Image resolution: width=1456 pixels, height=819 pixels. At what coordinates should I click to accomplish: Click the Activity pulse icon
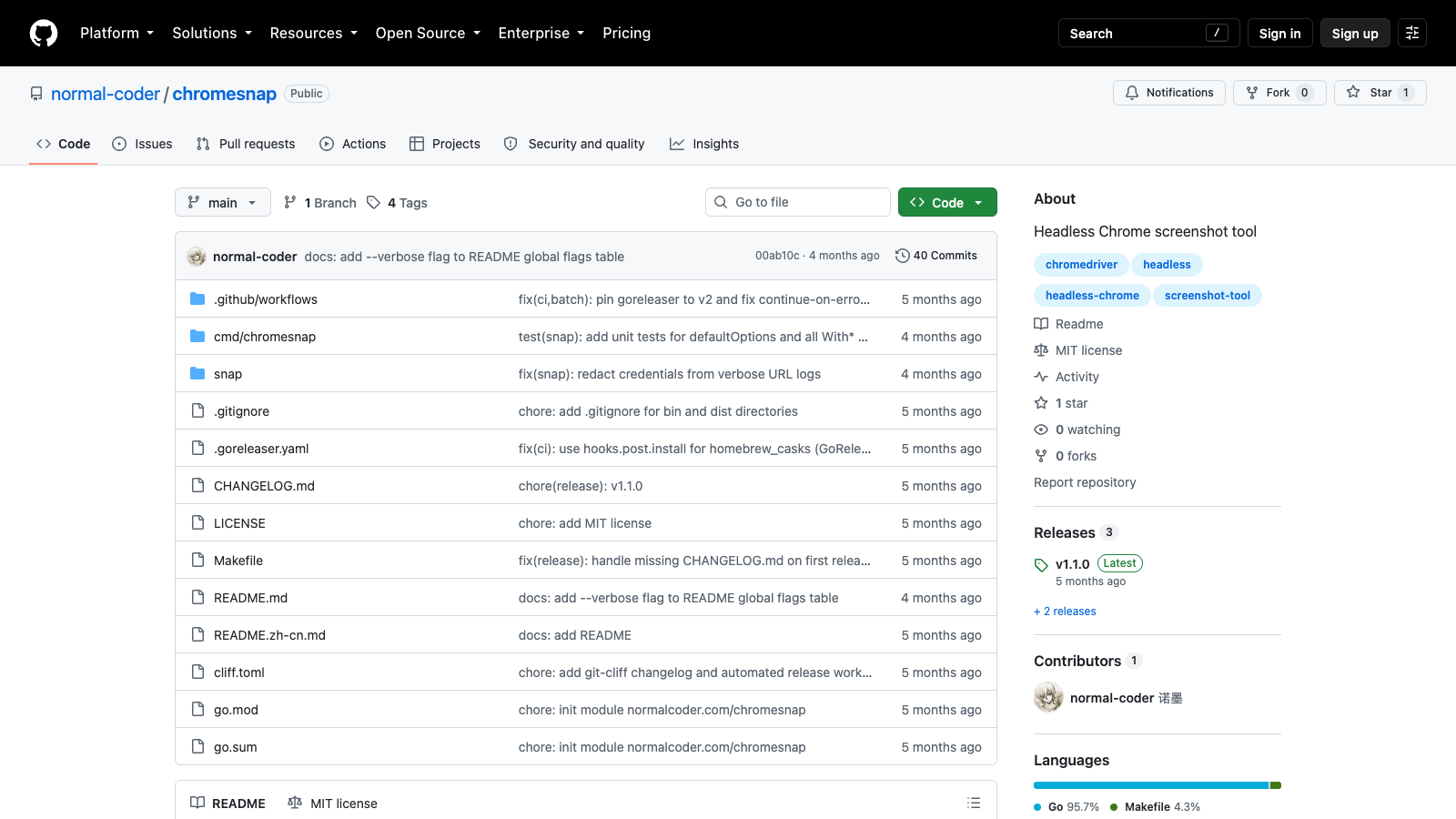[1041, 377]
